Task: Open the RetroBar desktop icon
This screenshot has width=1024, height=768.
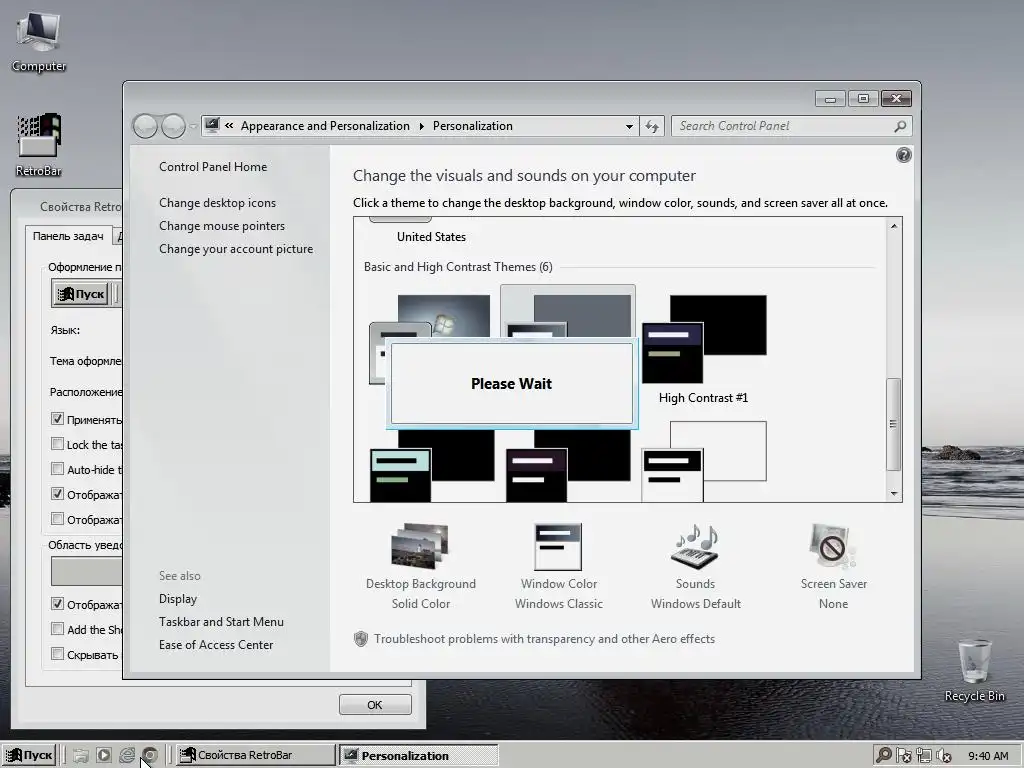Action: (39, 144)
